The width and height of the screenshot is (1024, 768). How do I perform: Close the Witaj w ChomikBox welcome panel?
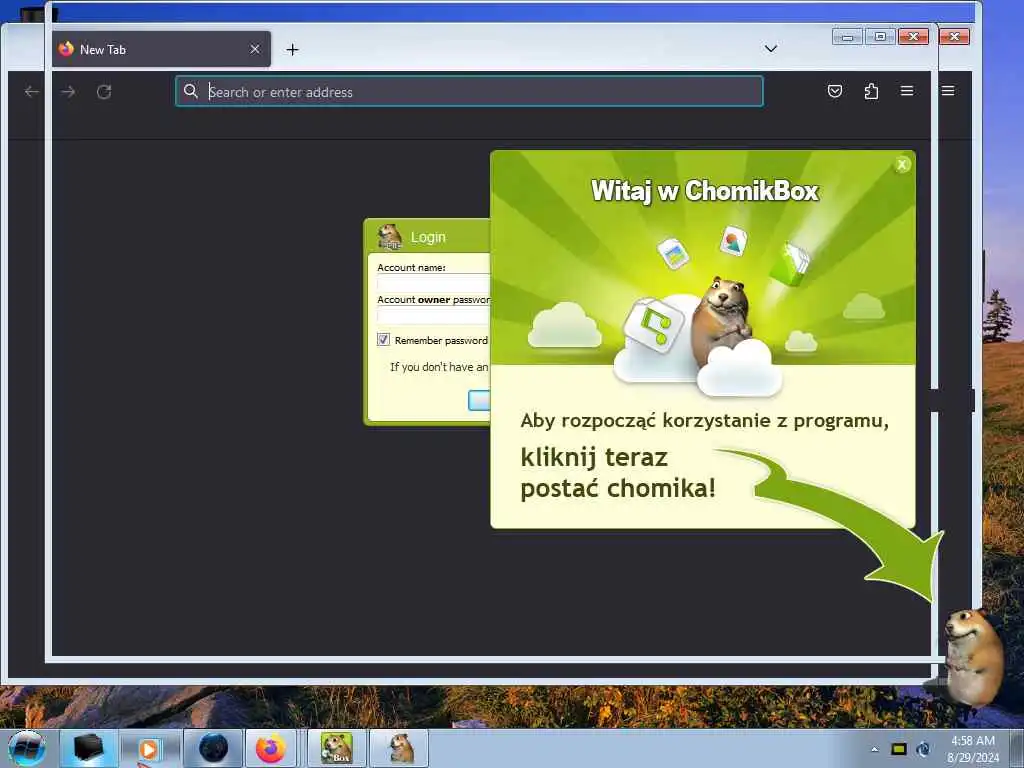[x=902, y=165]
